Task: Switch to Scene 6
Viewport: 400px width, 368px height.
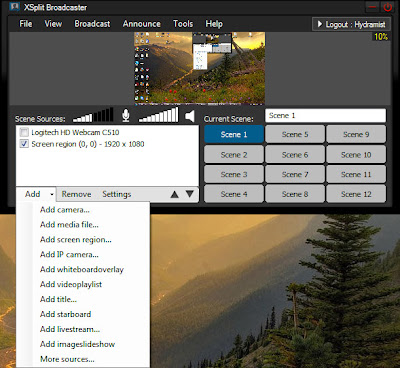Action: click(295, 155)
